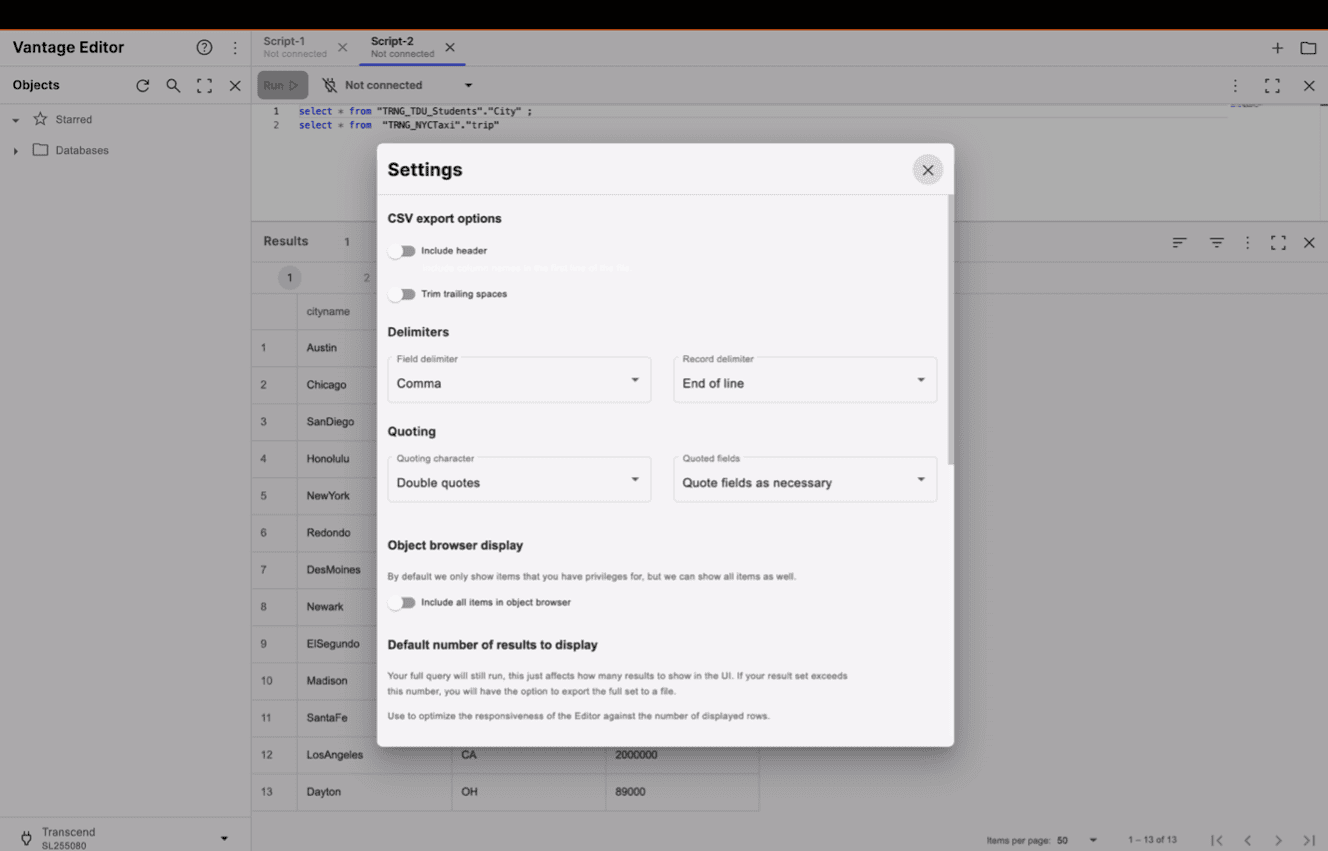1328x851 pixels.
Task: Open search in Objects panel
Action: click(173, 86)
